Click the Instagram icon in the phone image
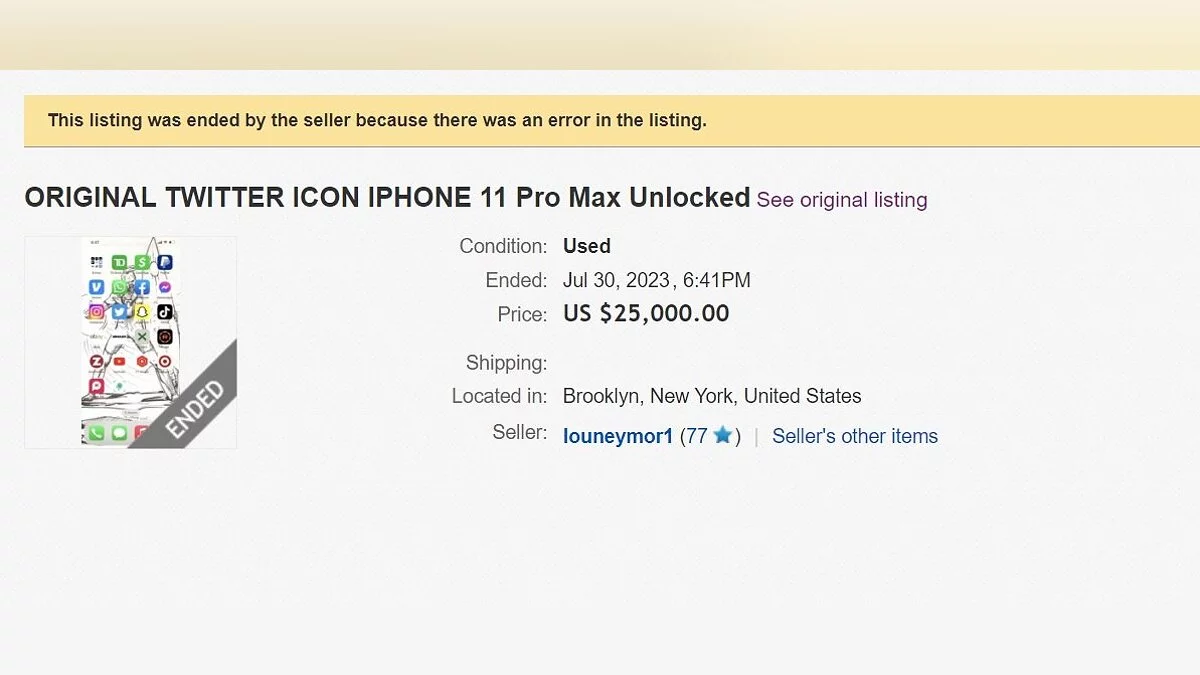The height and width of the screenshot is (675, 1200). click(x=97, y=312)
